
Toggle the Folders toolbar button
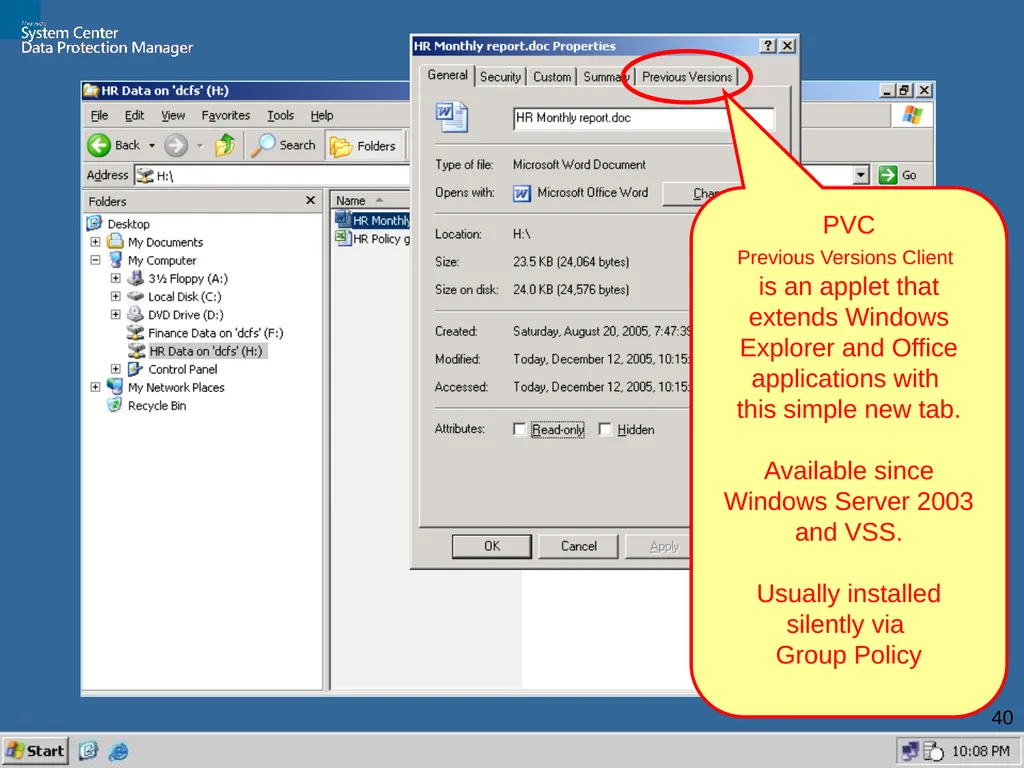pyautogui.click(x=363, y=146)
